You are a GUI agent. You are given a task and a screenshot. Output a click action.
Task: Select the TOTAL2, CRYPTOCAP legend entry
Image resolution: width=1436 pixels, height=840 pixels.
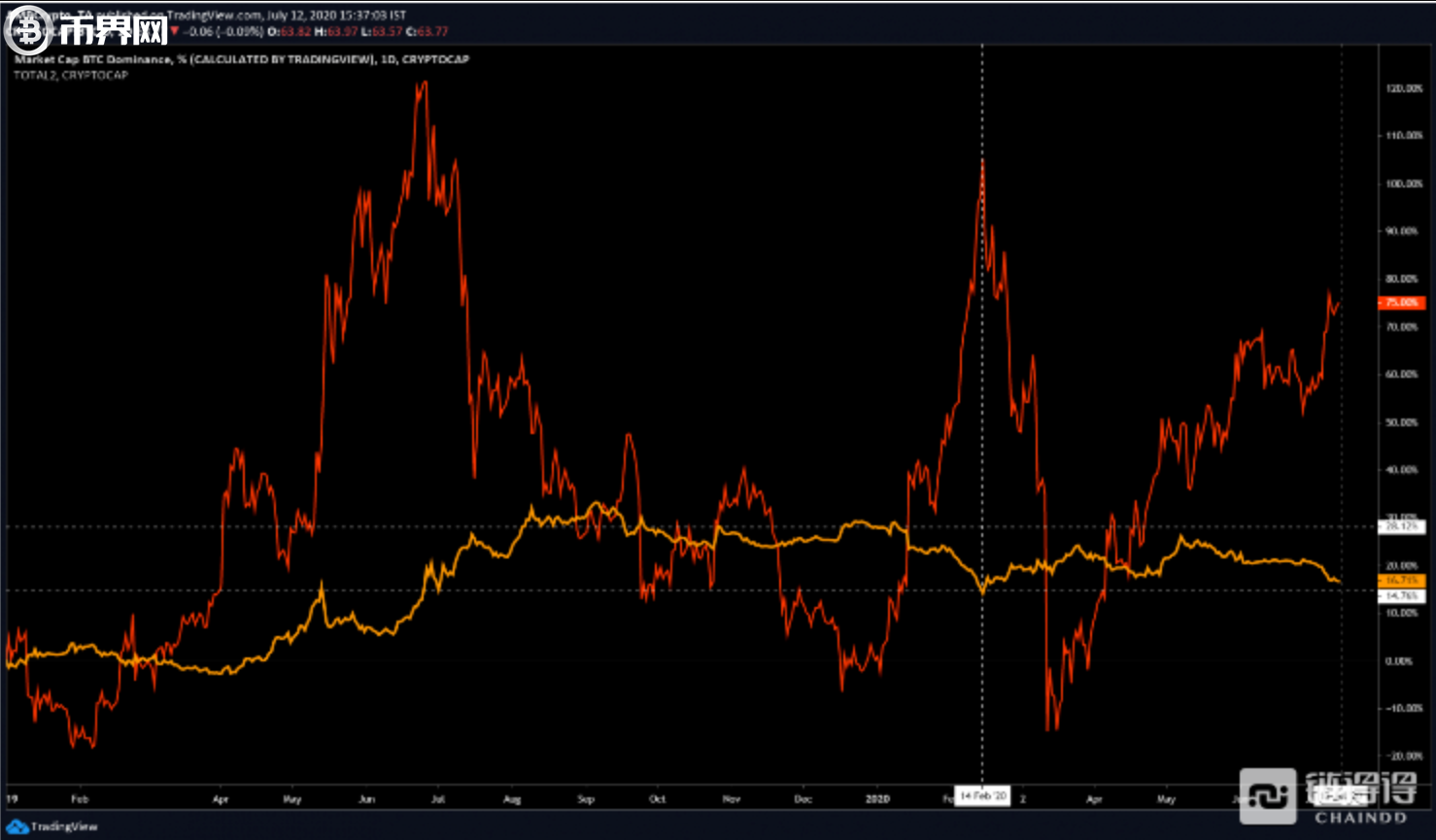(x=70, y=75)
